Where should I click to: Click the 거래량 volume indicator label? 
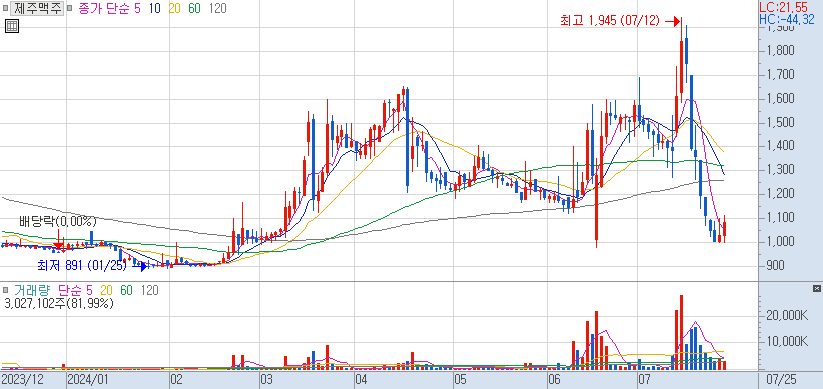pyautogui.click(x=32, y=290)
